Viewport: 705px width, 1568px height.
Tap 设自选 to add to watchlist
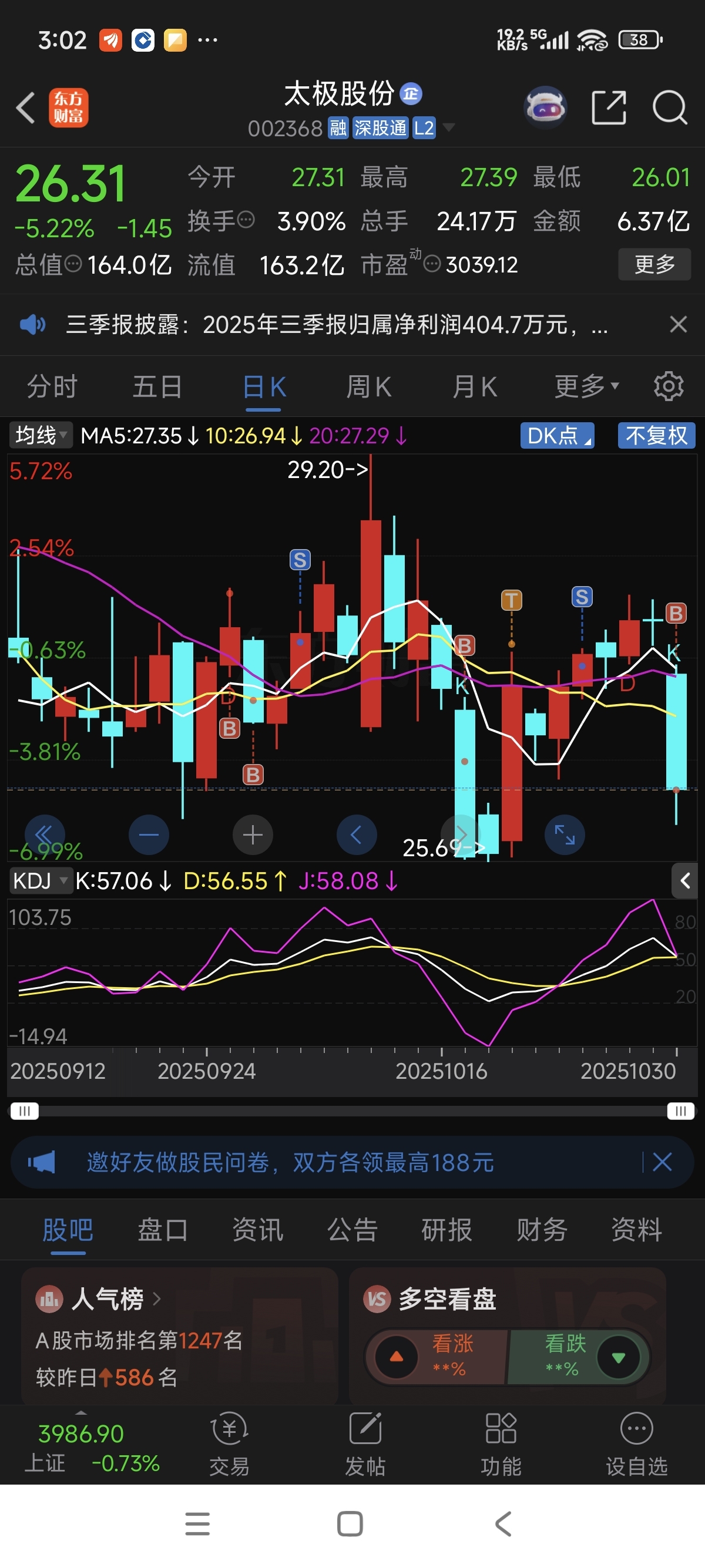[637, 1445]
